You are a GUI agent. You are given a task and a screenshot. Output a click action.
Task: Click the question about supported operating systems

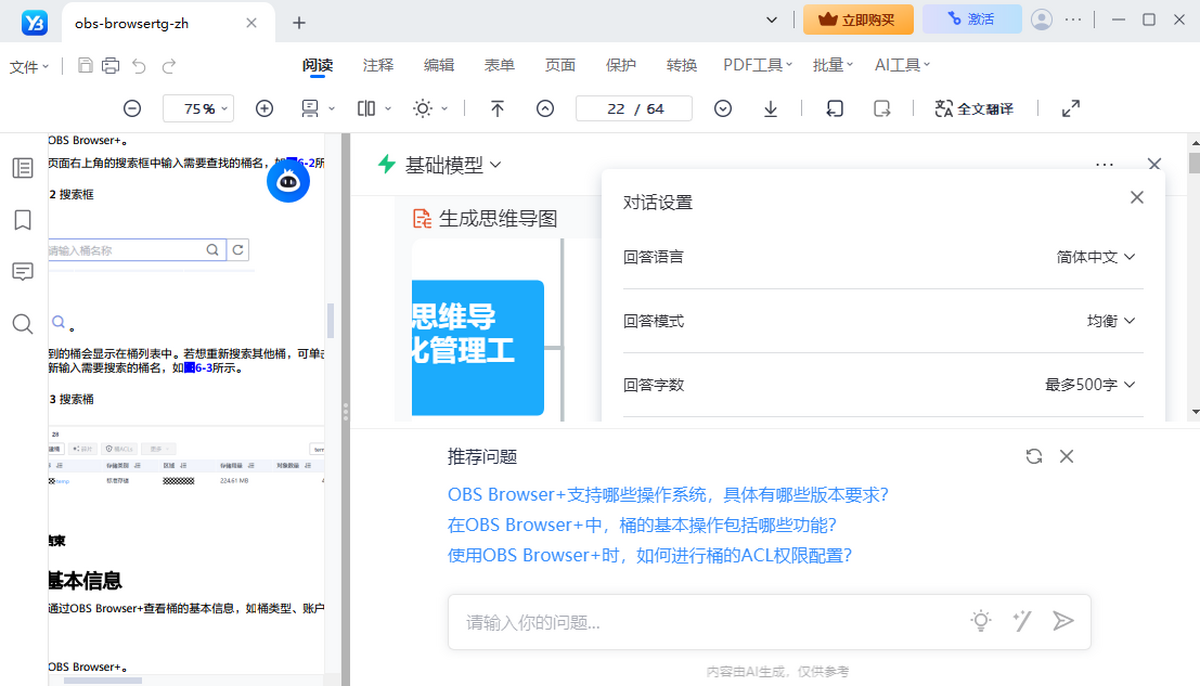[668, 495]
